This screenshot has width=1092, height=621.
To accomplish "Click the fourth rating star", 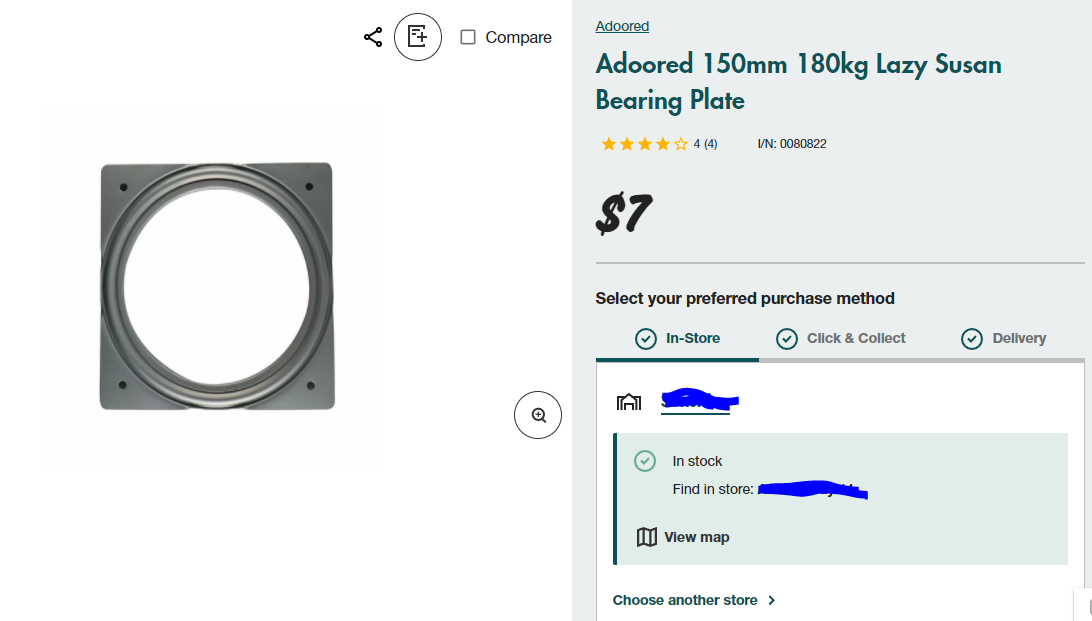I will point(662,144).
